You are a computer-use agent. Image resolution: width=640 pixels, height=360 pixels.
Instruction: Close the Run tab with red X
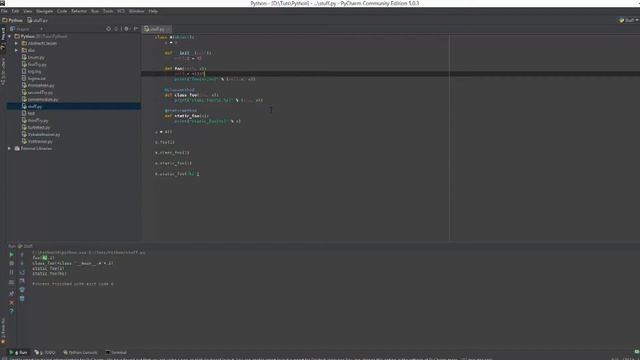(11, 302)
